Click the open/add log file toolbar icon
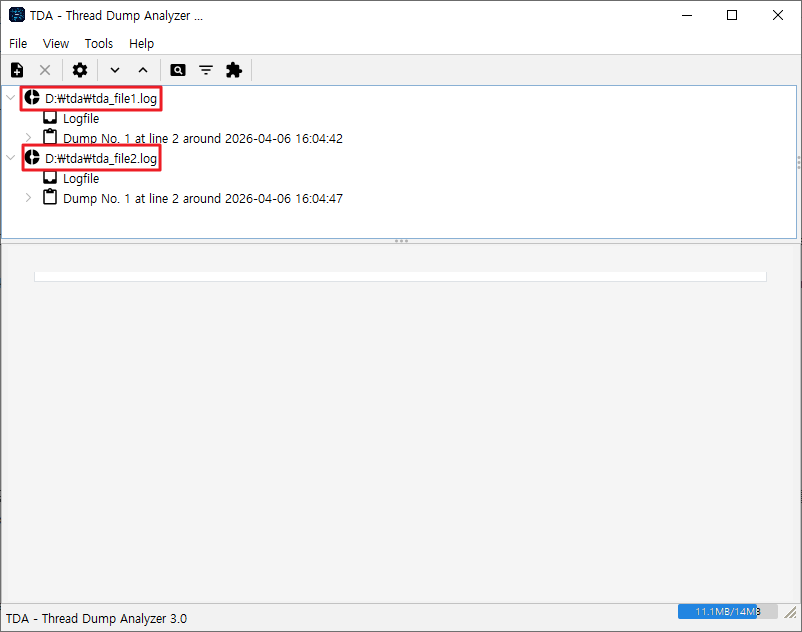The width and height of the screenshot is (802, 632). [17, 70]
